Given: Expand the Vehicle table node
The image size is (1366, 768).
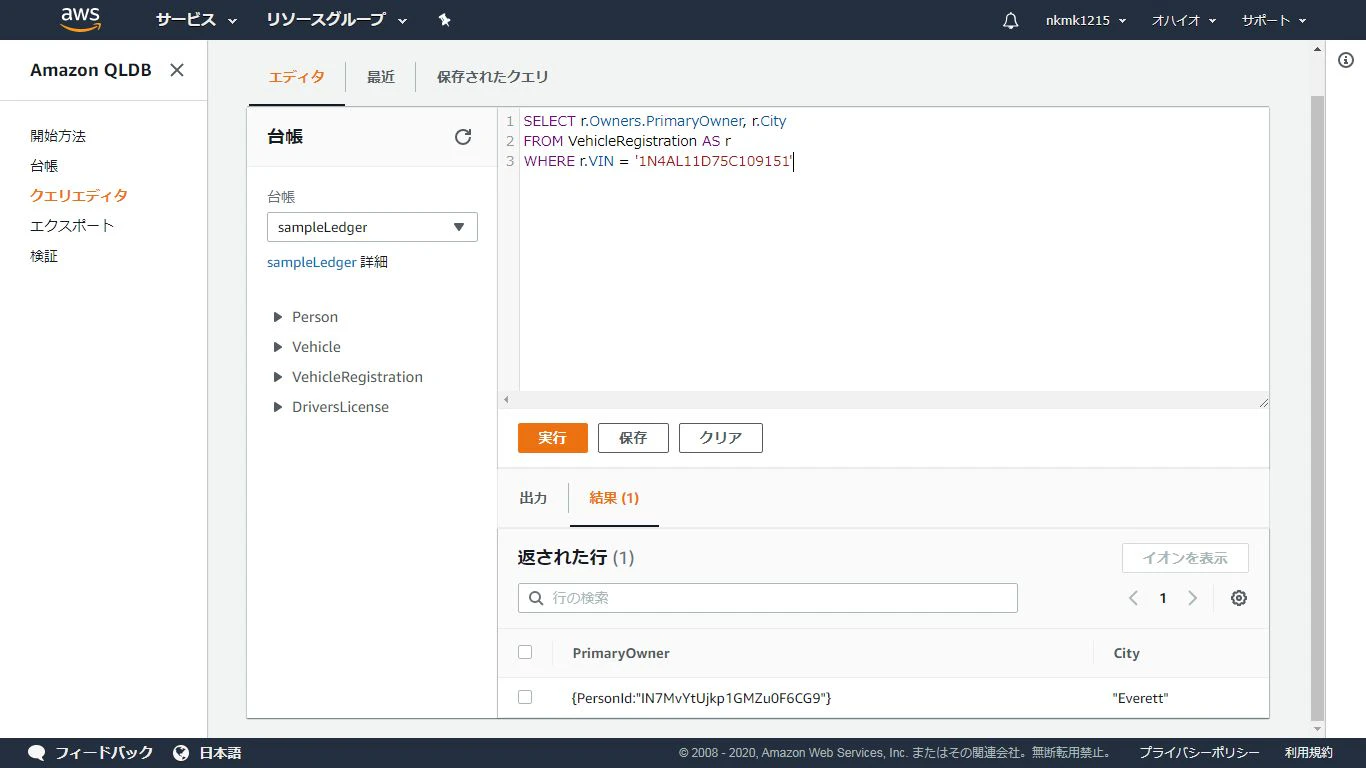Looking at the screenshot, I should point(278,347).
